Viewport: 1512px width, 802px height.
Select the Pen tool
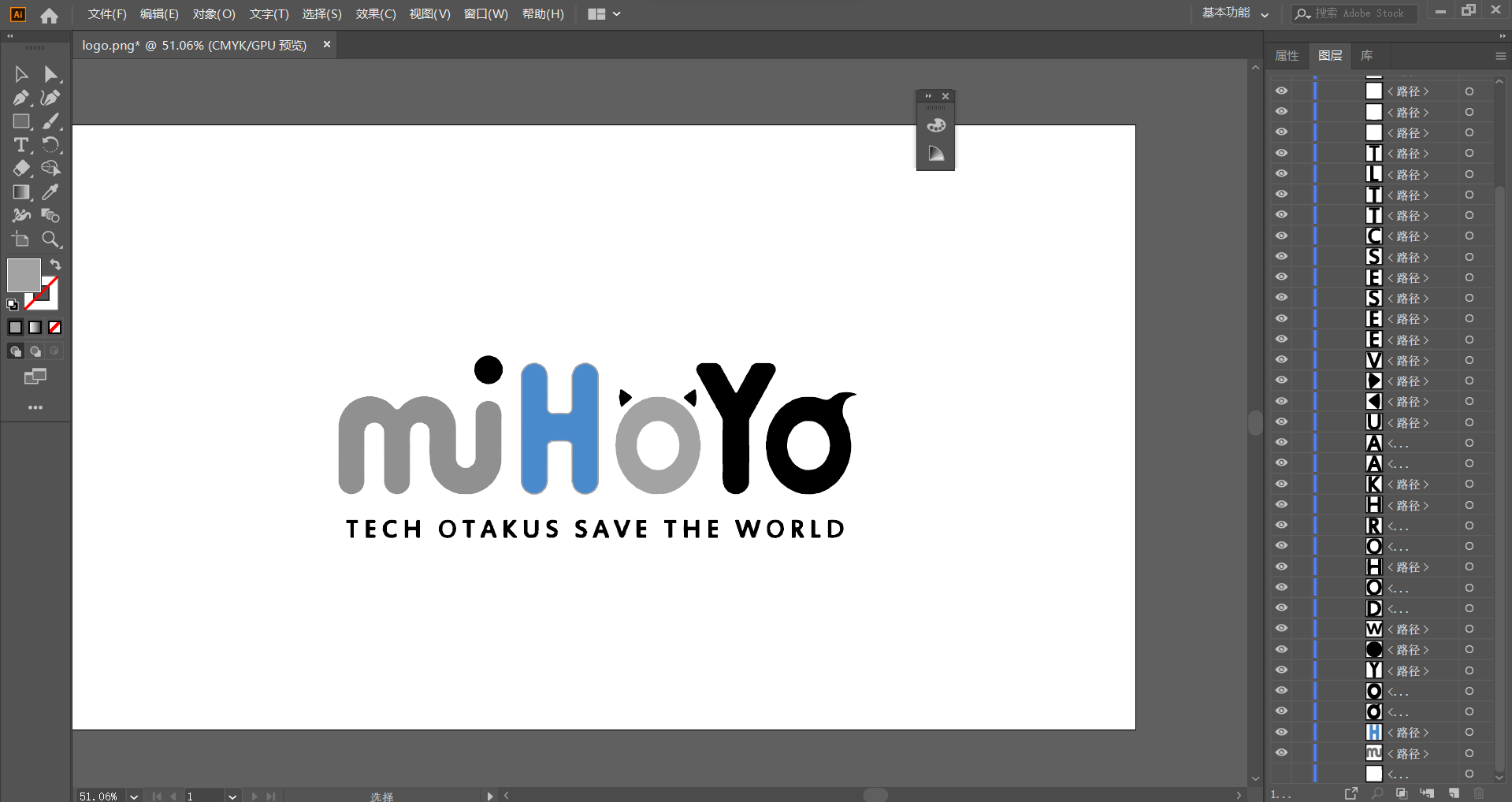click(x=21, y=98)
